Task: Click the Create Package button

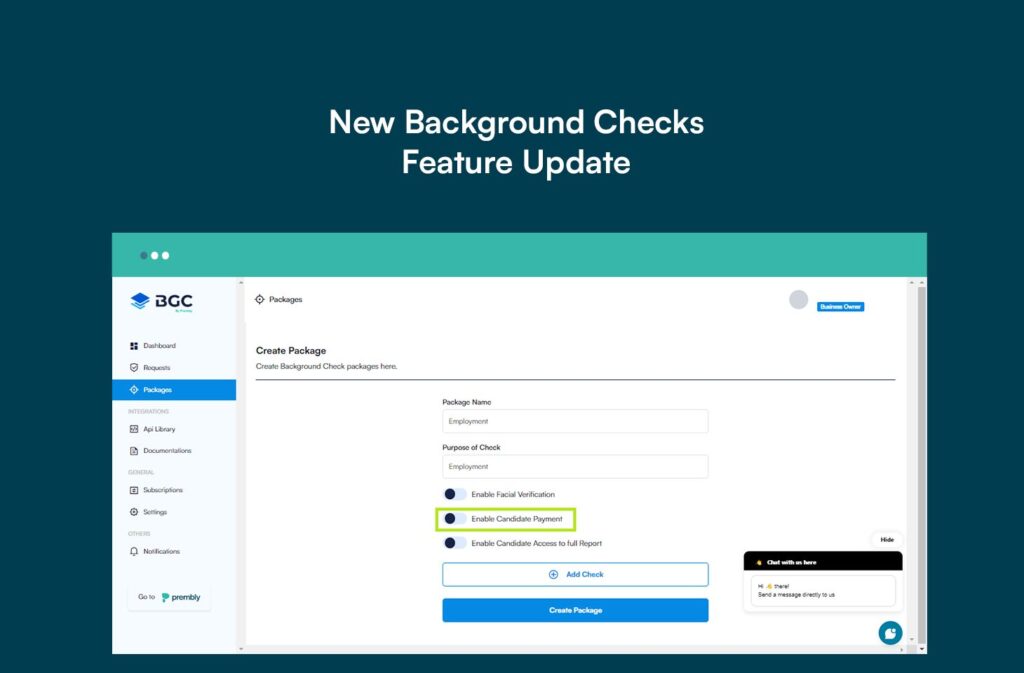Action: (x=575, y=610)
